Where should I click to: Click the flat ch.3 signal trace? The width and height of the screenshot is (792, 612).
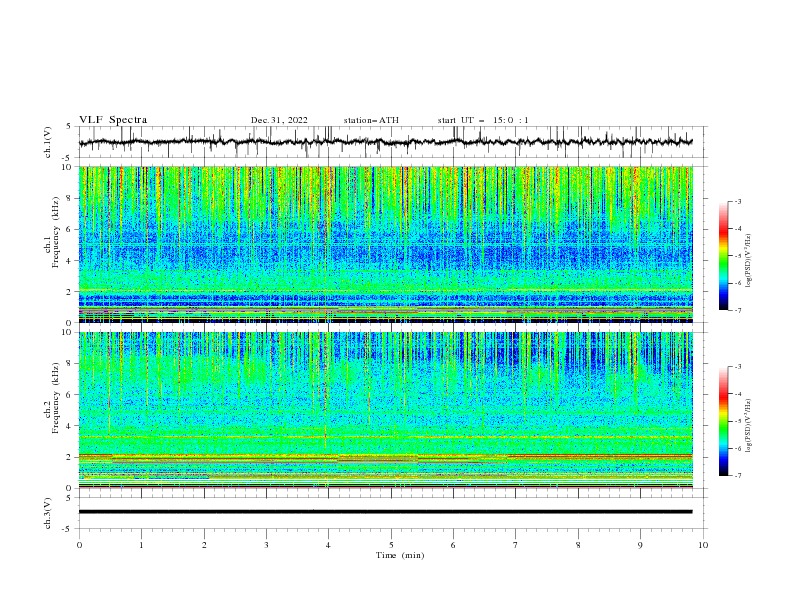coord(385,512)
